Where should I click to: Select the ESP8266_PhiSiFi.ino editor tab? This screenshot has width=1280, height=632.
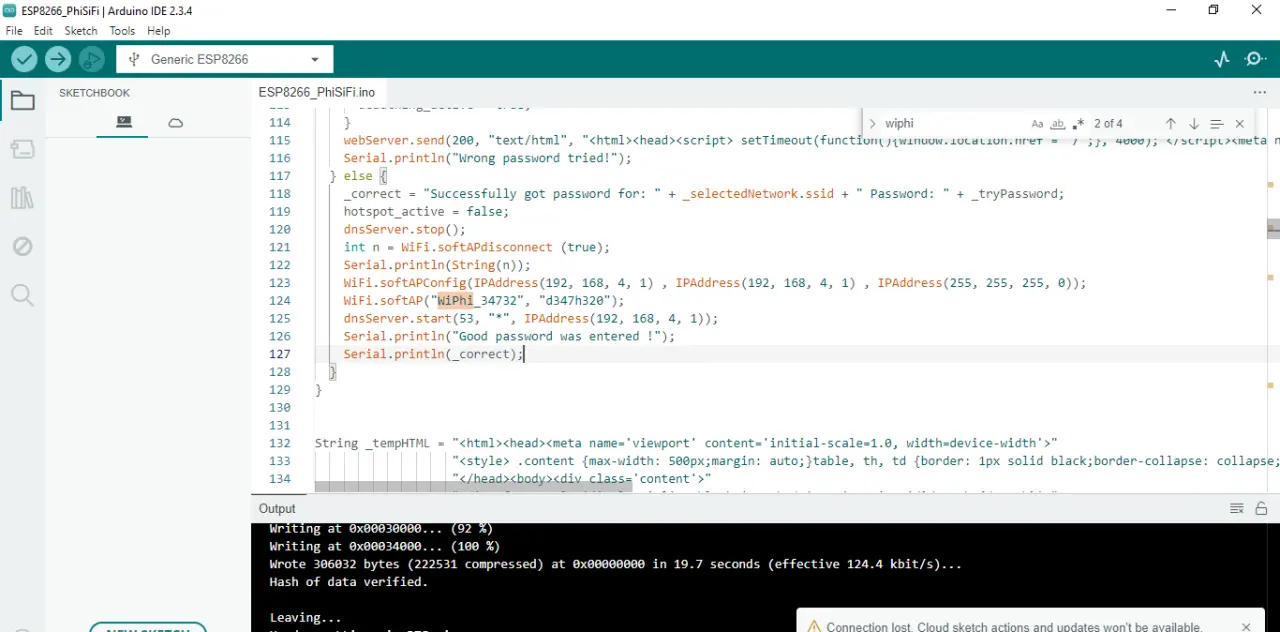[317, 92]
